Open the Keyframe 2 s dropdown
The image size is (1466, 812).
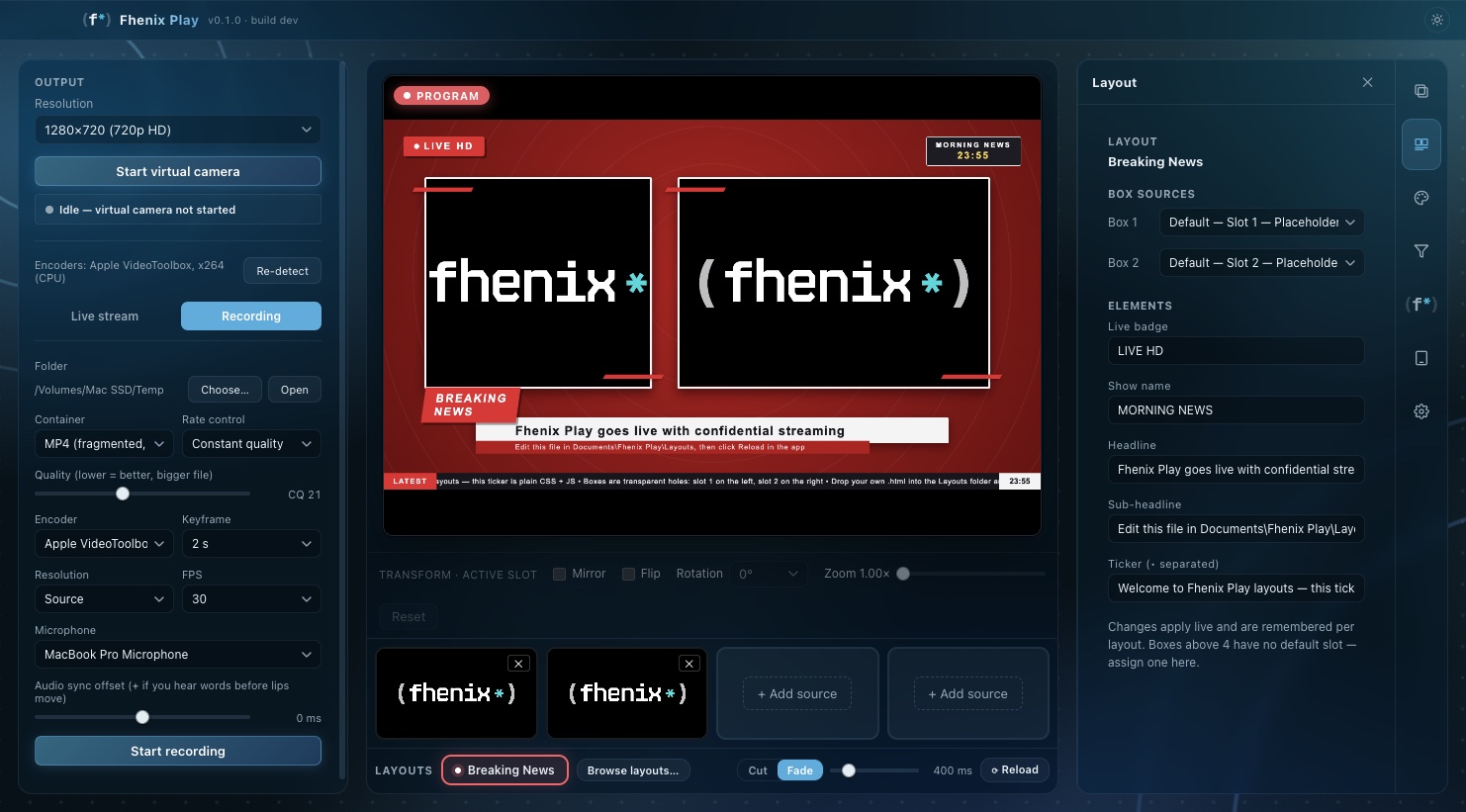click(x=251, y=544)
